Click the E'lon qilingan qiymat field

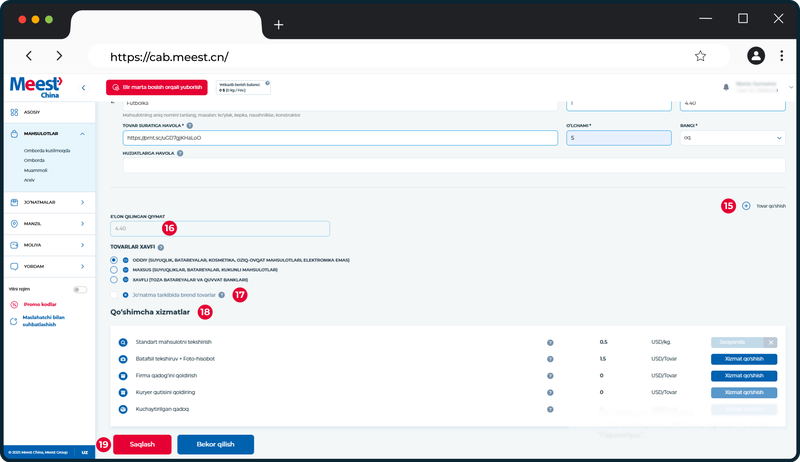click(x=220, y=228)
